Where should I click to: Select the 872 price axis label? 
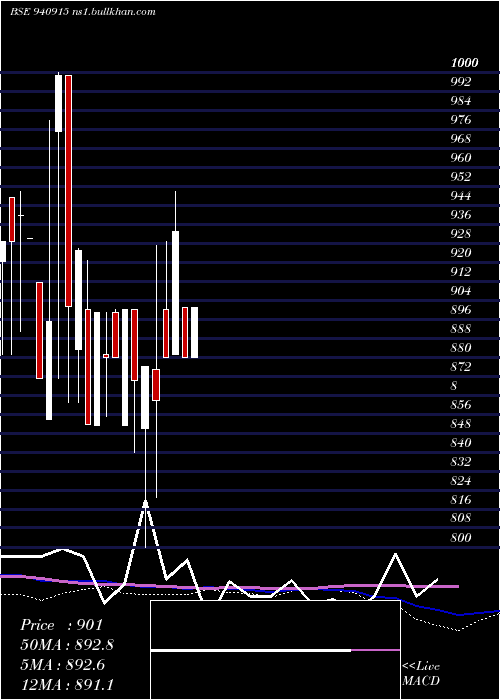pyautogui.click(x=461, y=367)
